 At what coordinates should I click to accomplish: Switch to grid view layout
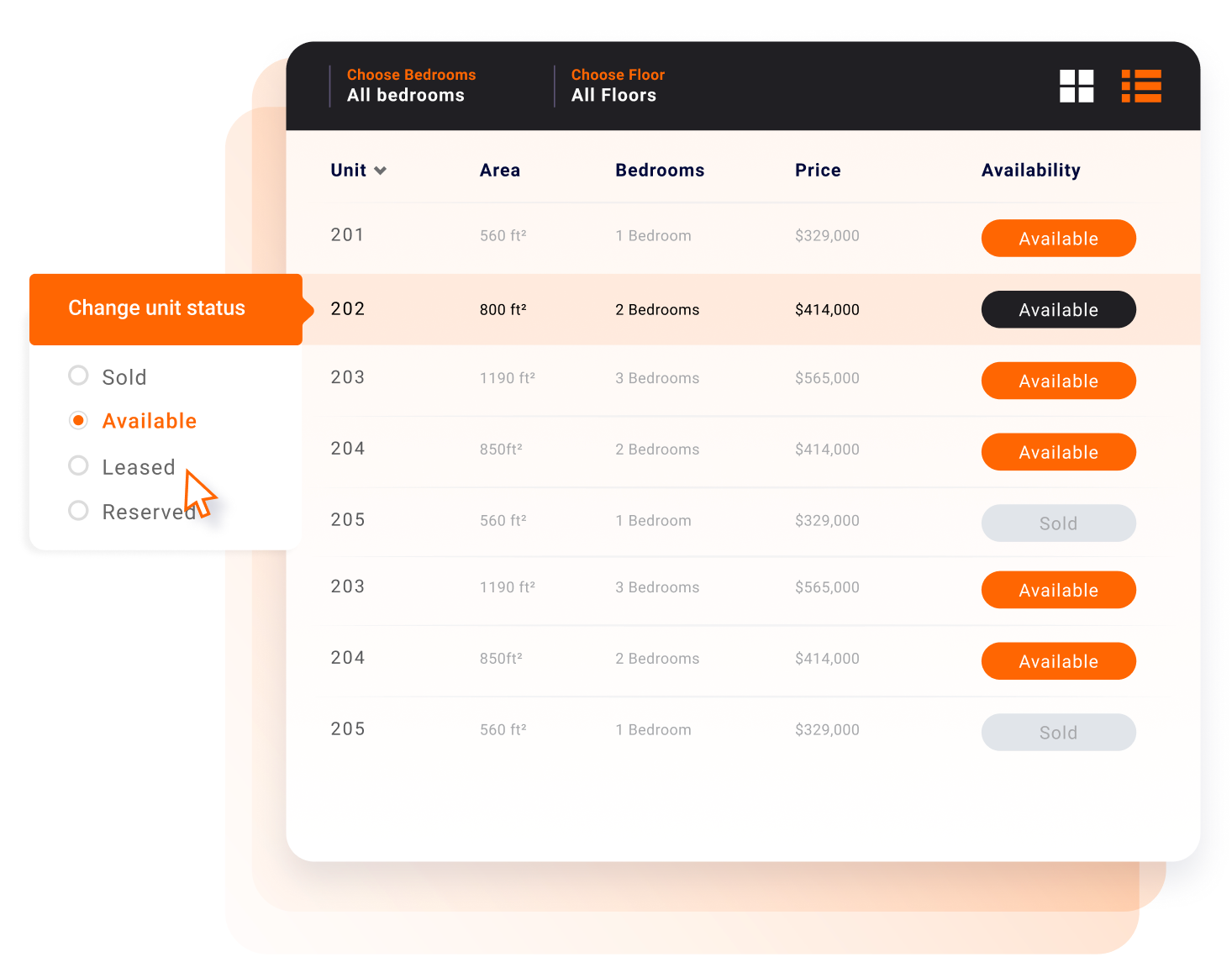(1077, 87)
